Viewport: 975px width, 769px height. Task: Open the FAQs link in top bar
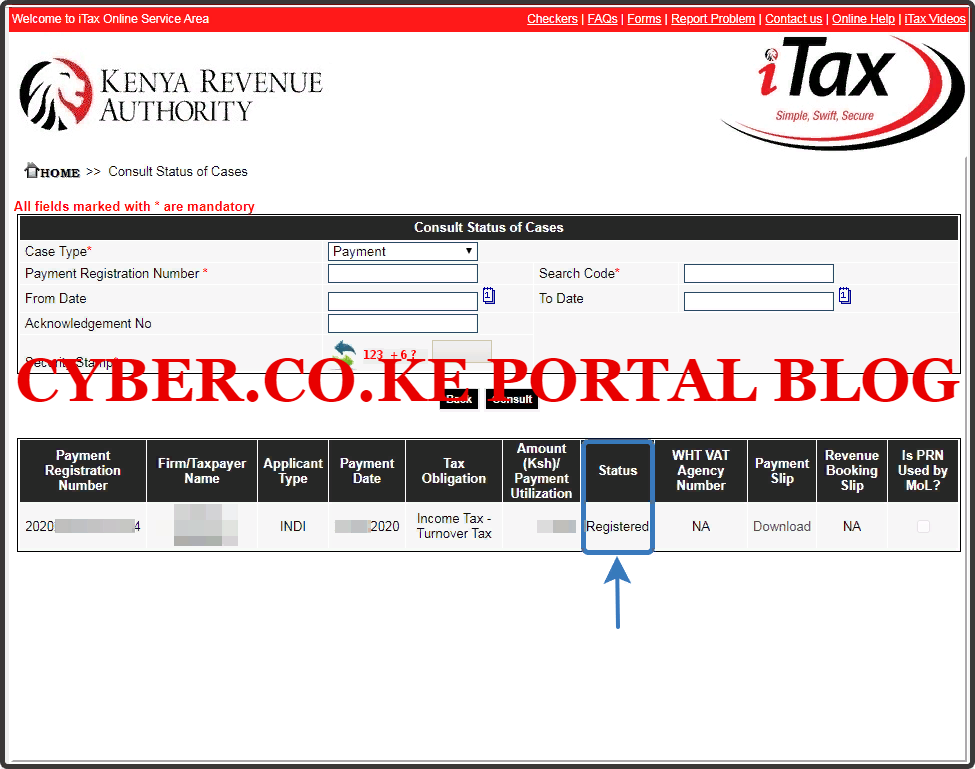tap(602, 19)
